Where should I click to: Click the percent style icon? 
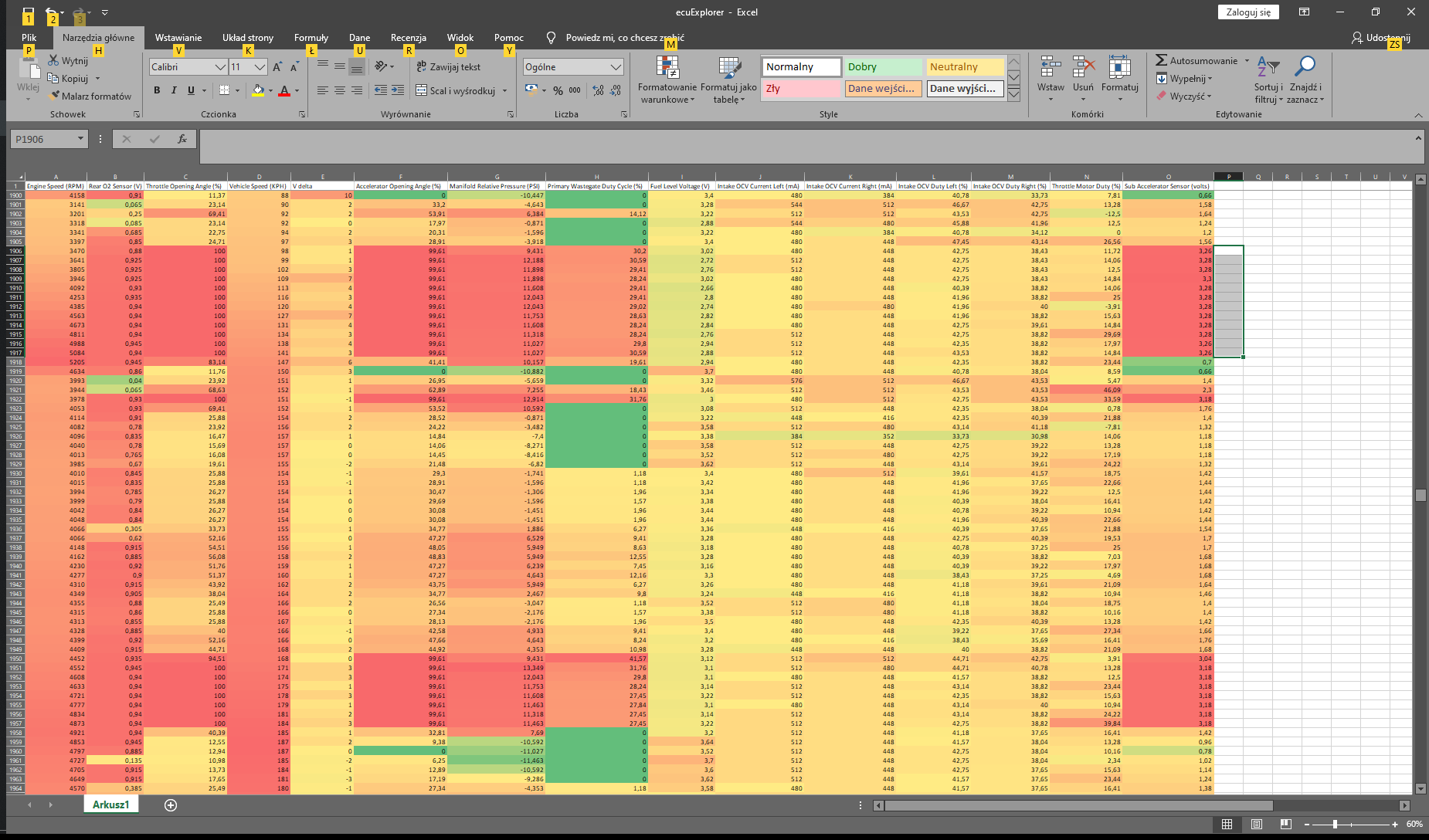point(558,90)
